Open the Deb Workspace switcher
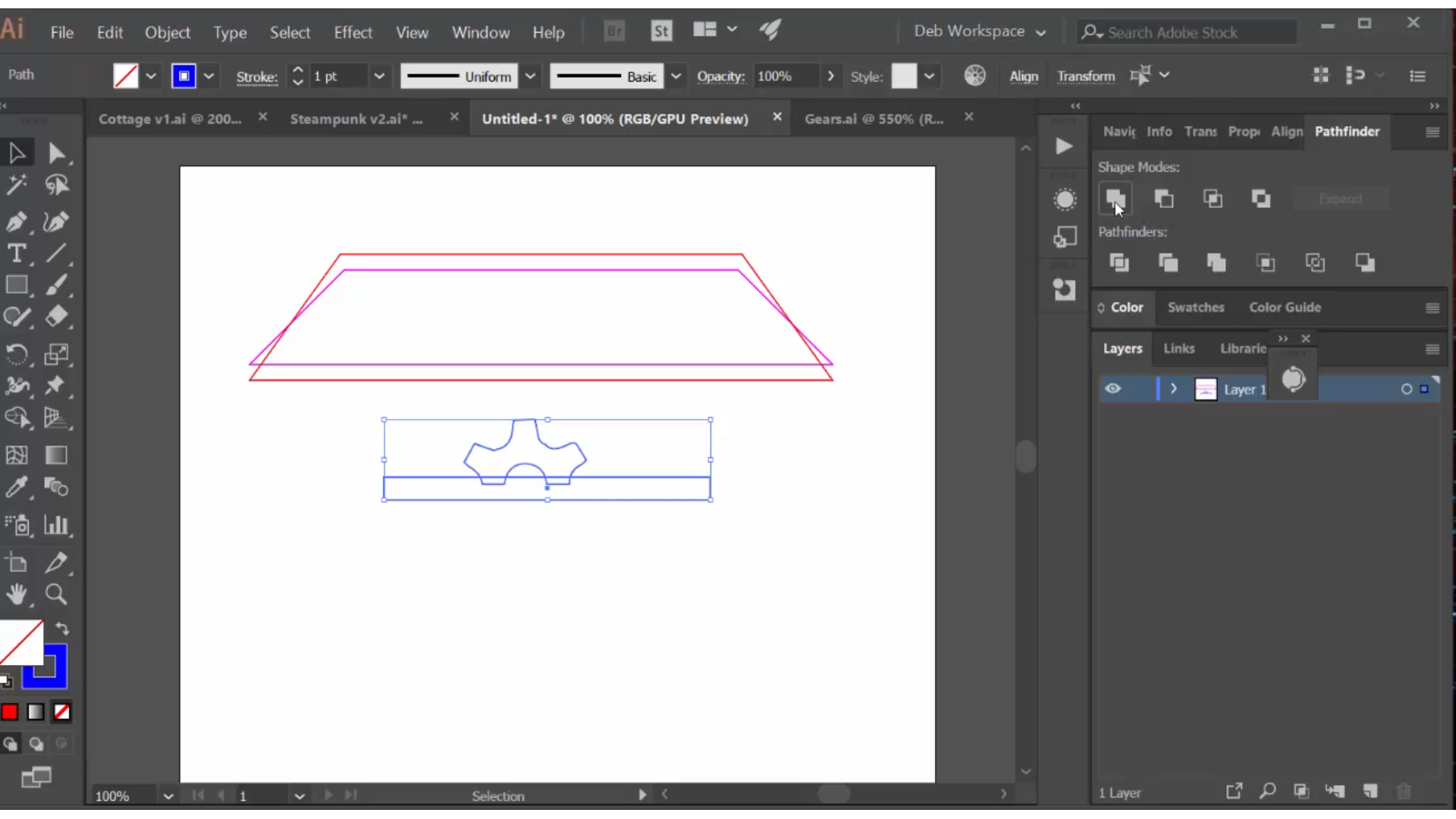The image size is (1456, 819). point(980,31)
